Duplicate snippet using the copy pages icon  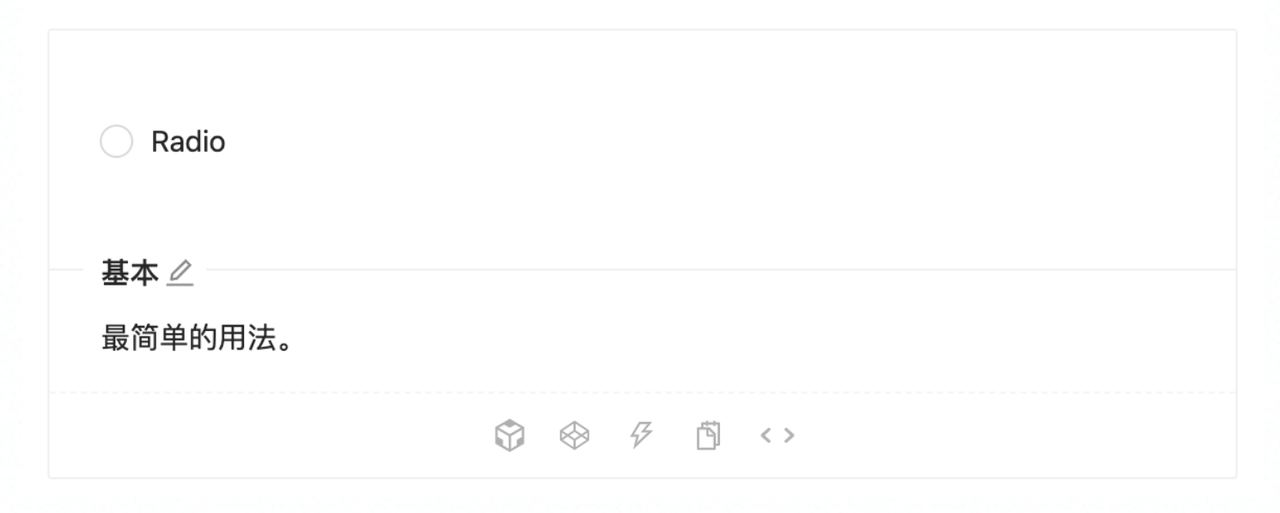(x=708, y=435)
